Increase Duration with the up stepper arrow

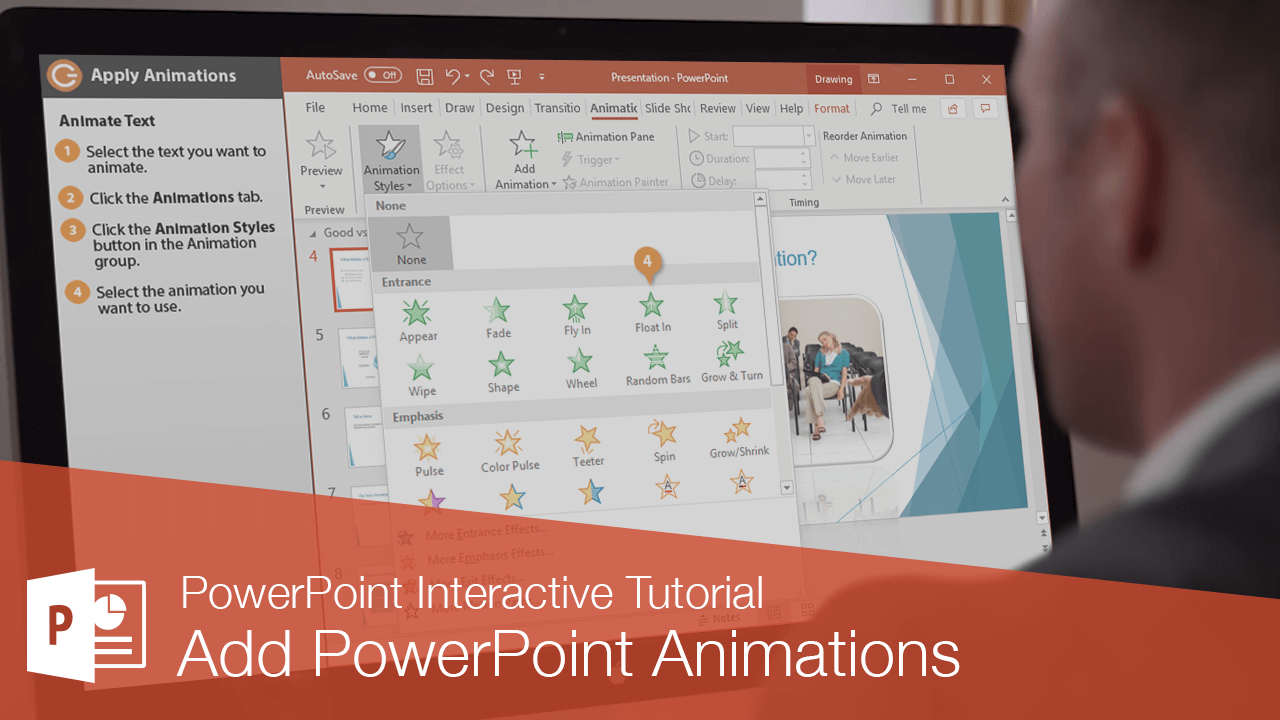click(803, 152)
